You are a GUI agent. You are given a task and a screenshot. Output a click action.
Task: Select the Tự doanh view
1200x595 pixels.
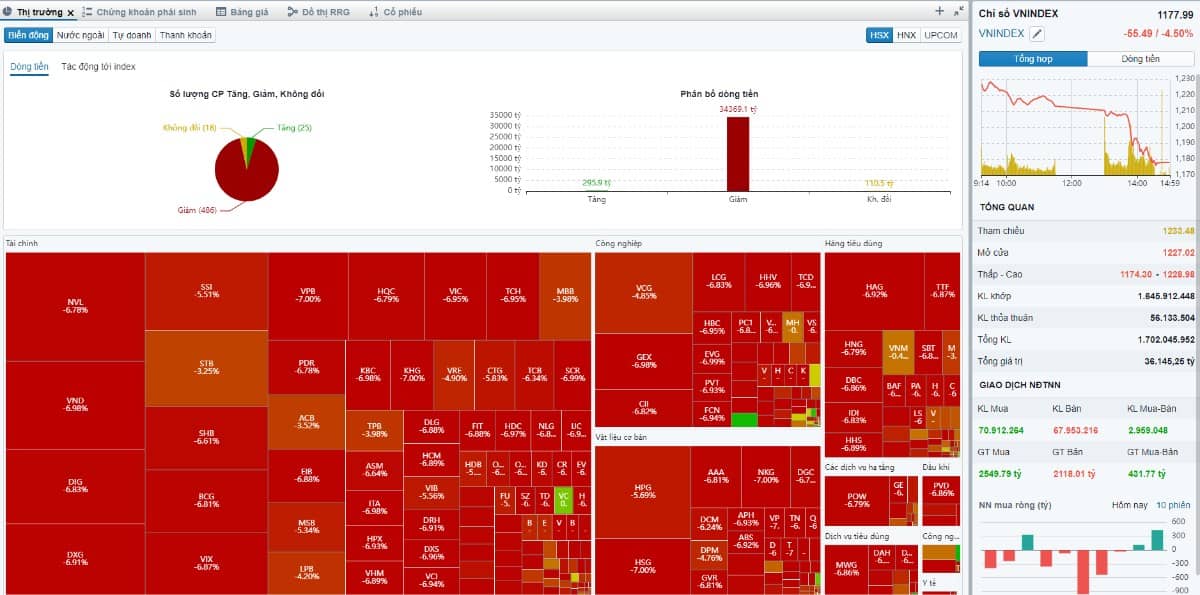pos(132,35)
